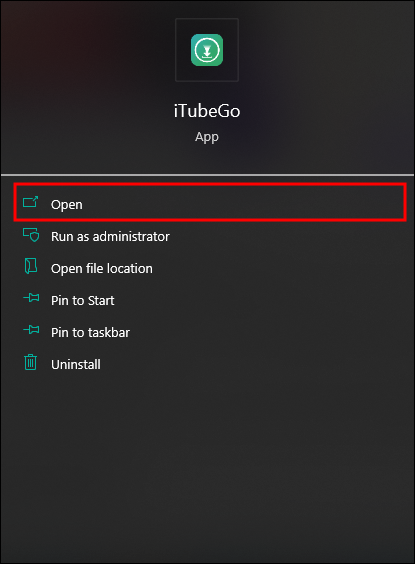
Task: Click the Open window-arrow icon
Action: 31,202
